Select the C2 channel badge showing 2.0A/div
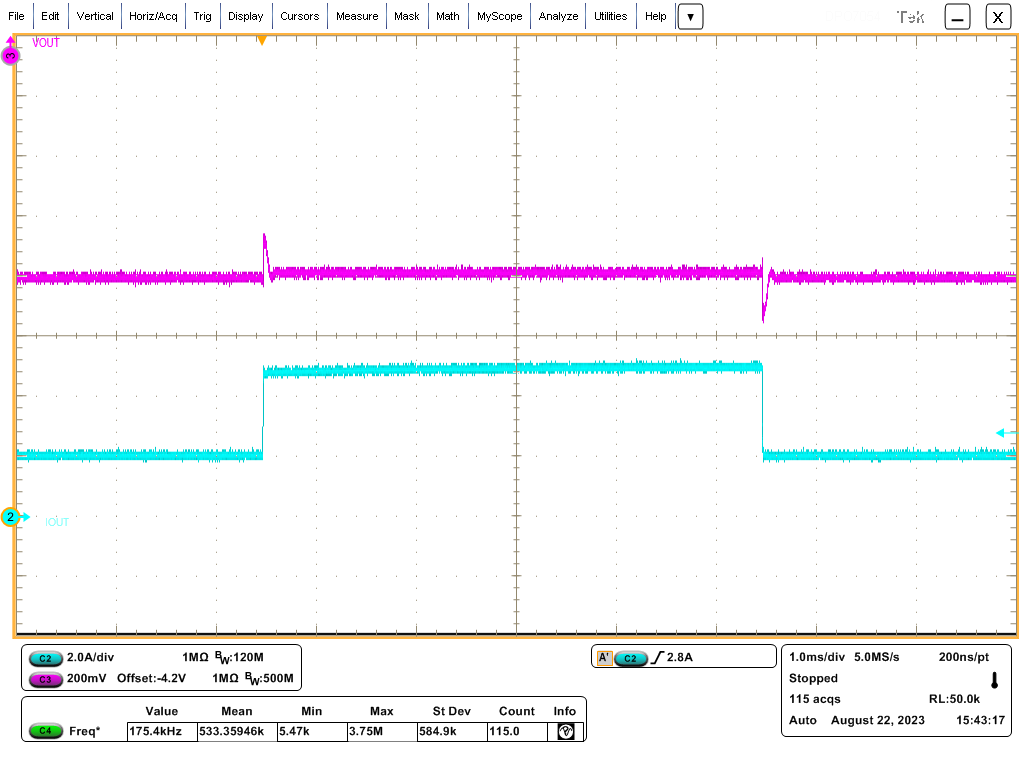The image size is (1024, 768). (x=46, y=659)
